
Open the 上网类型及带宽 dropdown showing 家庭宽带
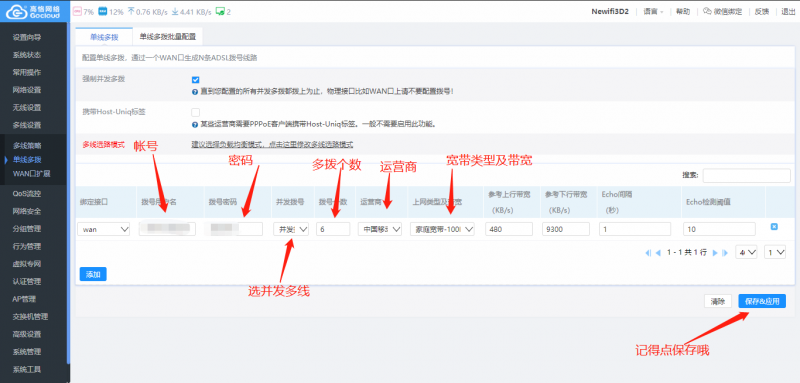[442, 229]
